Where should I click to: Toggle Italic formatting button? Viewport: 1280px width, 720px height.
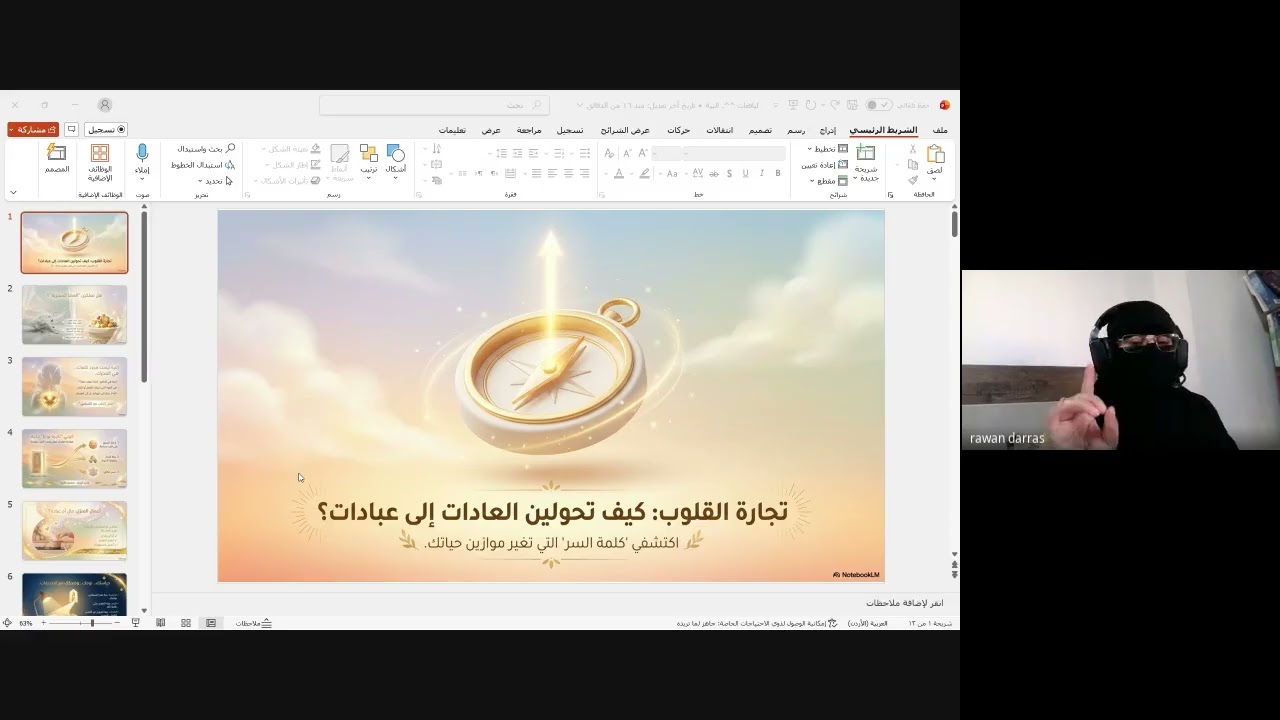click(x=762, y=173)
